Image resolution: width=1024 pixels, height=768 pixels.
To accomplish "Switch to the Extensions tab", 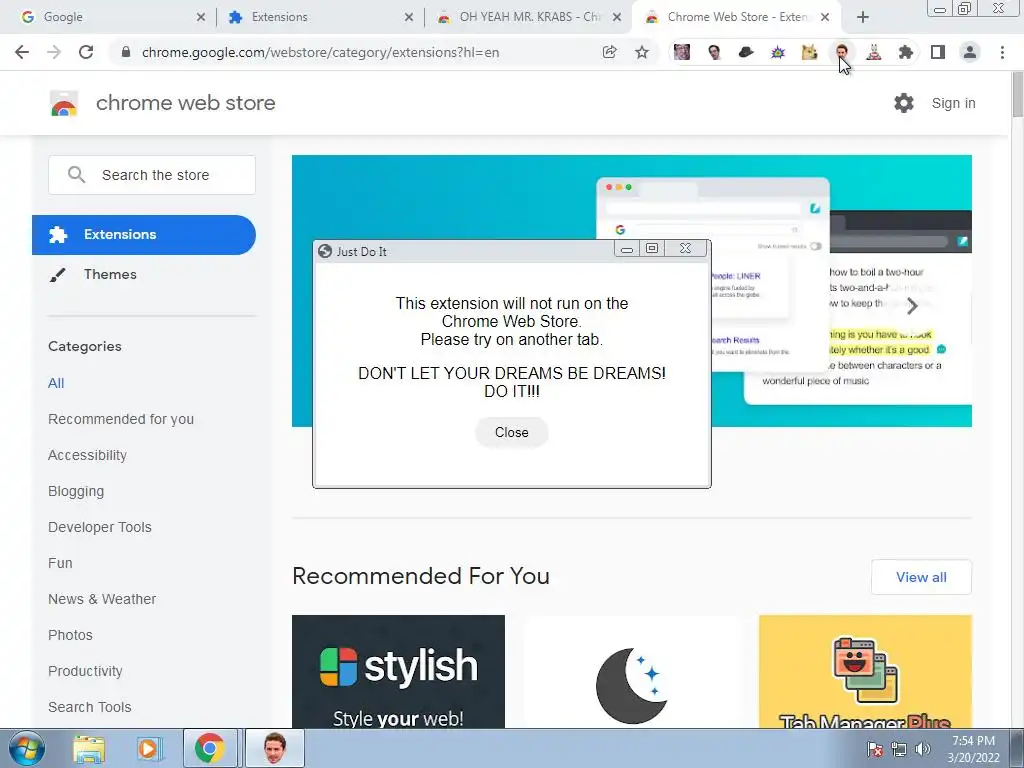I will (x=319, y=17).
